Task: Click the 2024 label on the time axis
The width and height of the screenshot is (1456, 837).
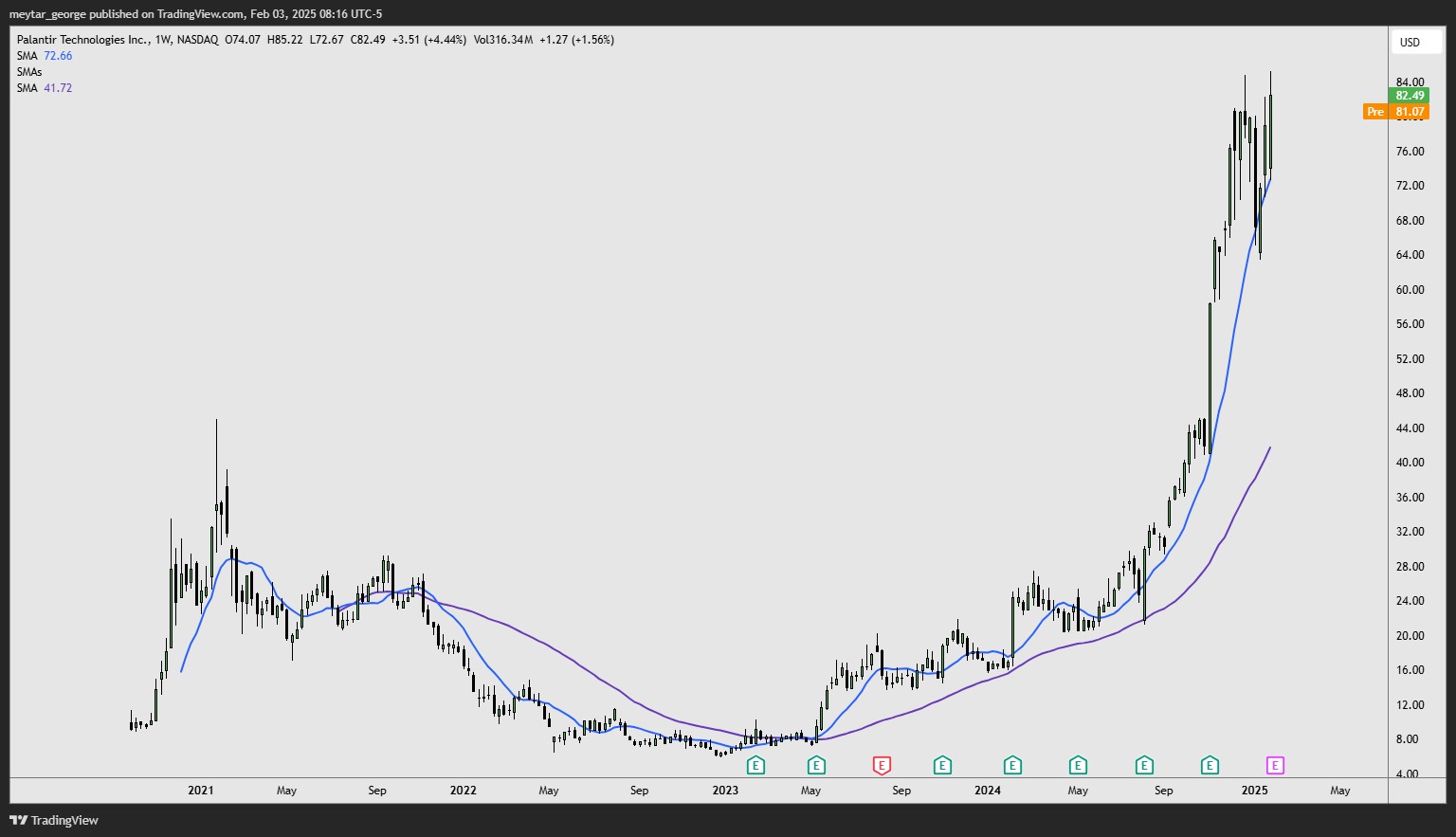Action: click(988, 791)
